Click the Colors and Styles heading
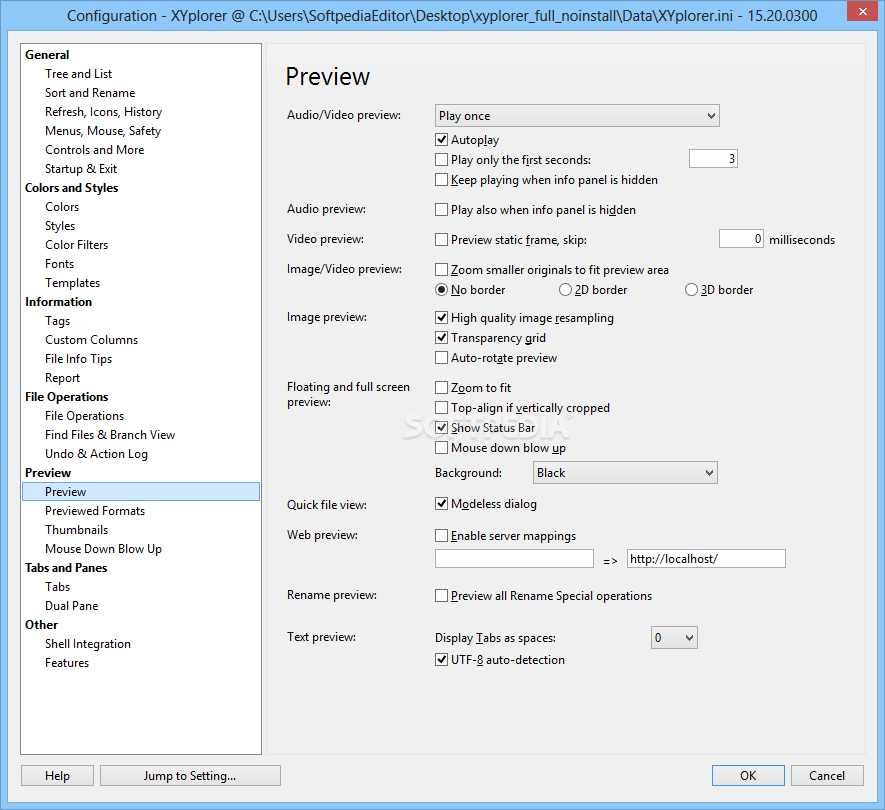 point(72,188)
